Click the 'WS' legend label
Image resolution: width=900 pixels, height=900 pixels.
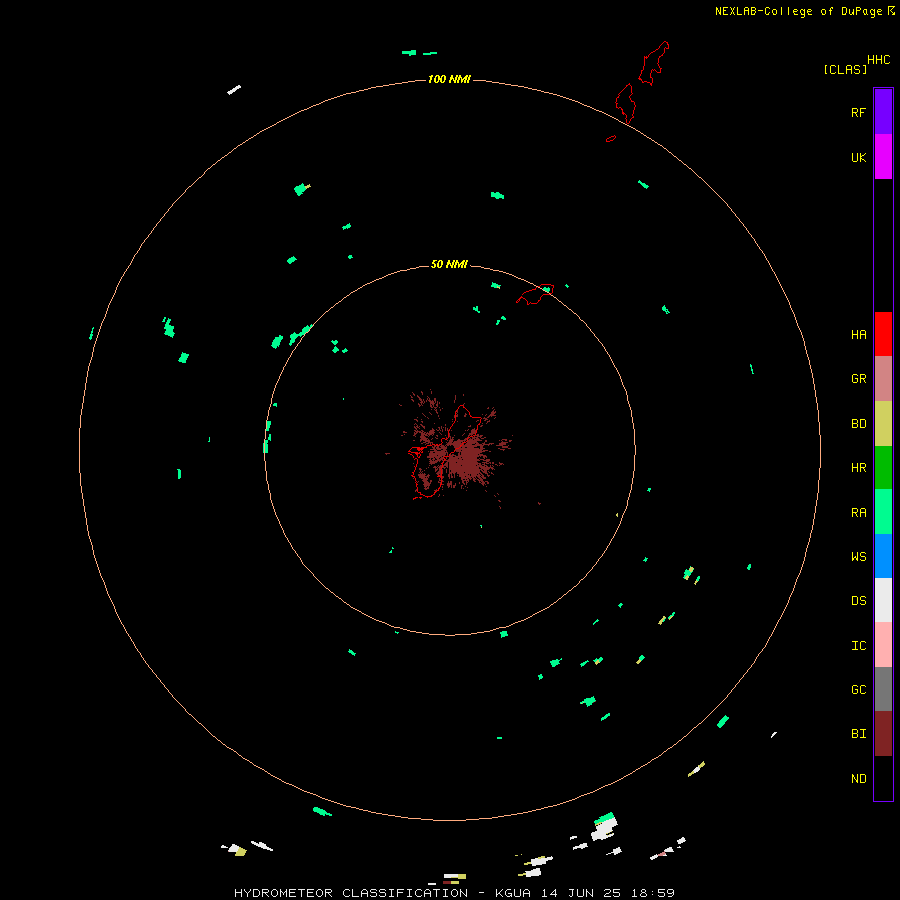858,557
